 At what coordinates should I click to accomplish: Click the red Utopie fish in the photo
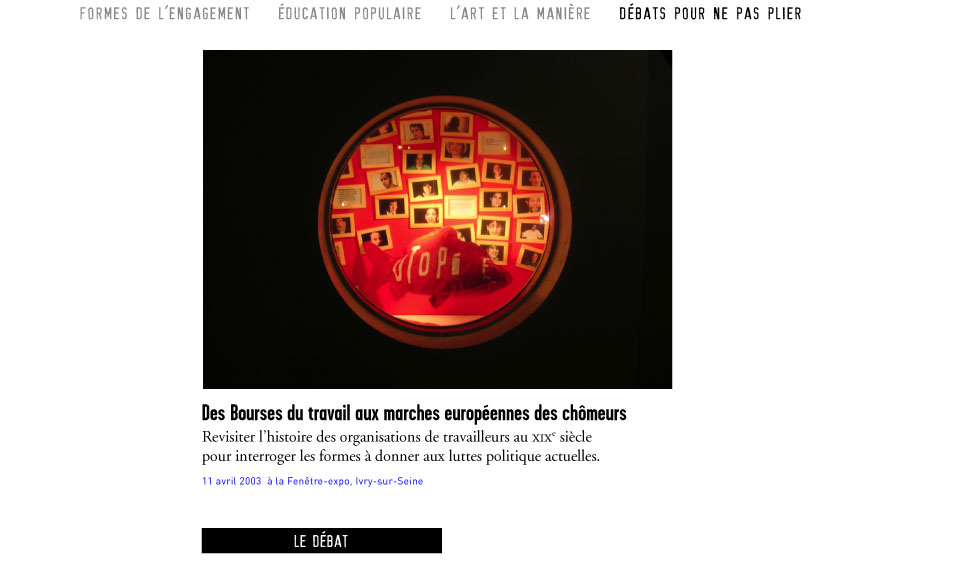(431, 265)
